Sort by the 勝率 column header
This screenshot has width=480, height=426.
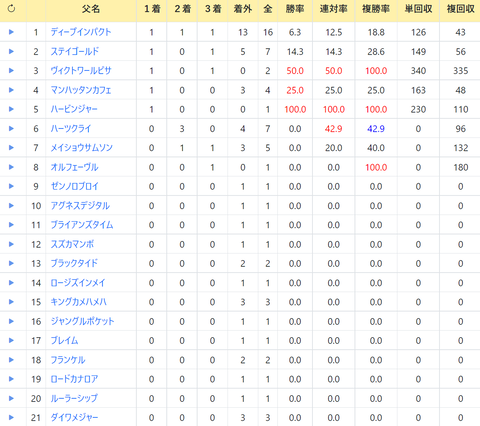(295, 9)
